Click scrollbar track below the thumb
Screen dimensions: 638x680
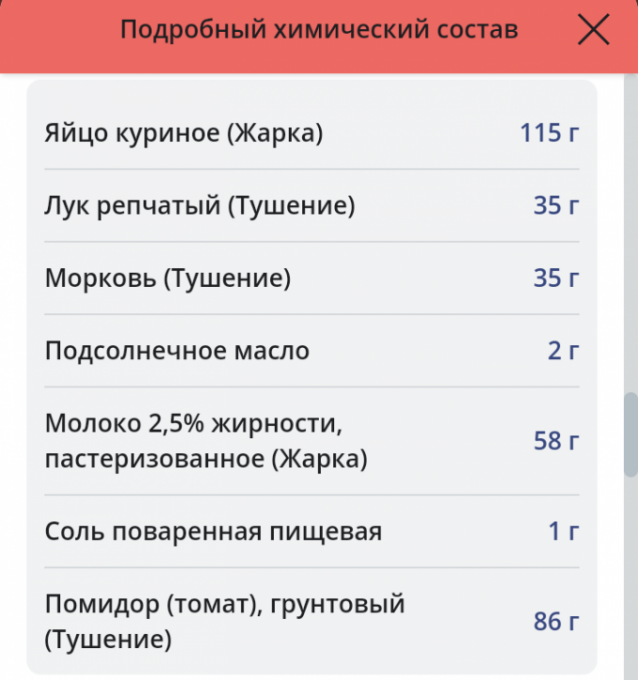(631, 579)
